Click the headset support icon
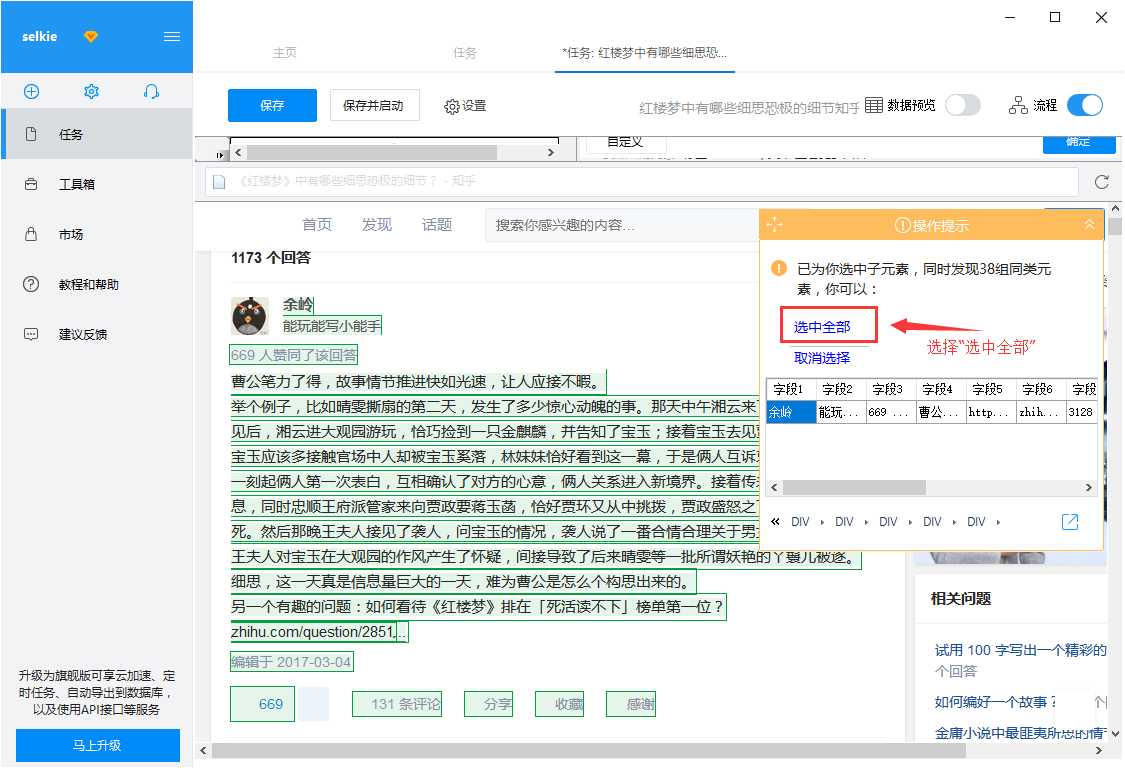This screenshot has height=768, width=1125. pyautogui.click(x=151, y=91)
